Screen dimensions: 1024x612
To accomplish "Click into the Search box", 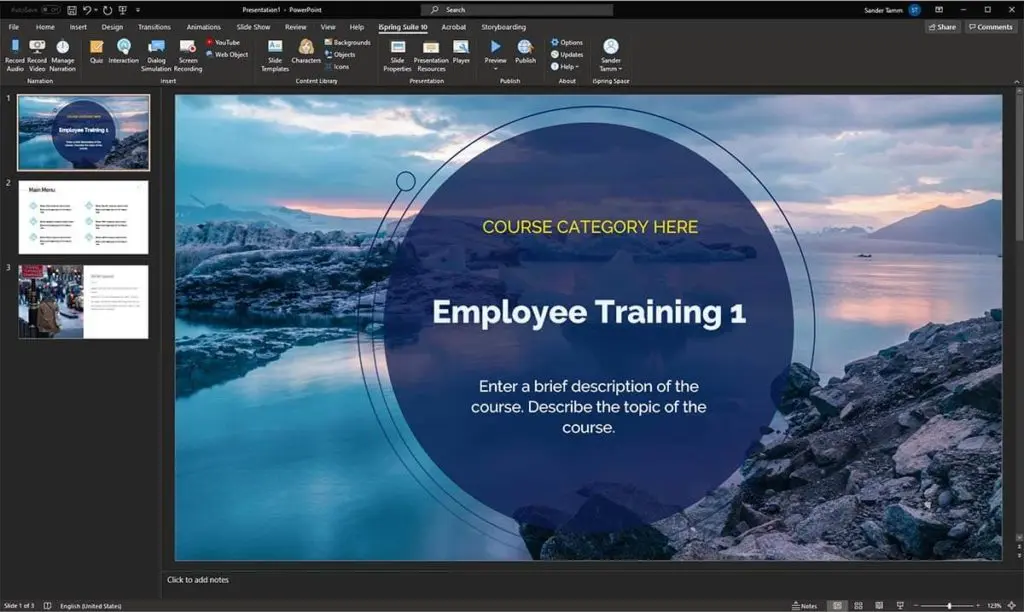I will coord(517,10).
